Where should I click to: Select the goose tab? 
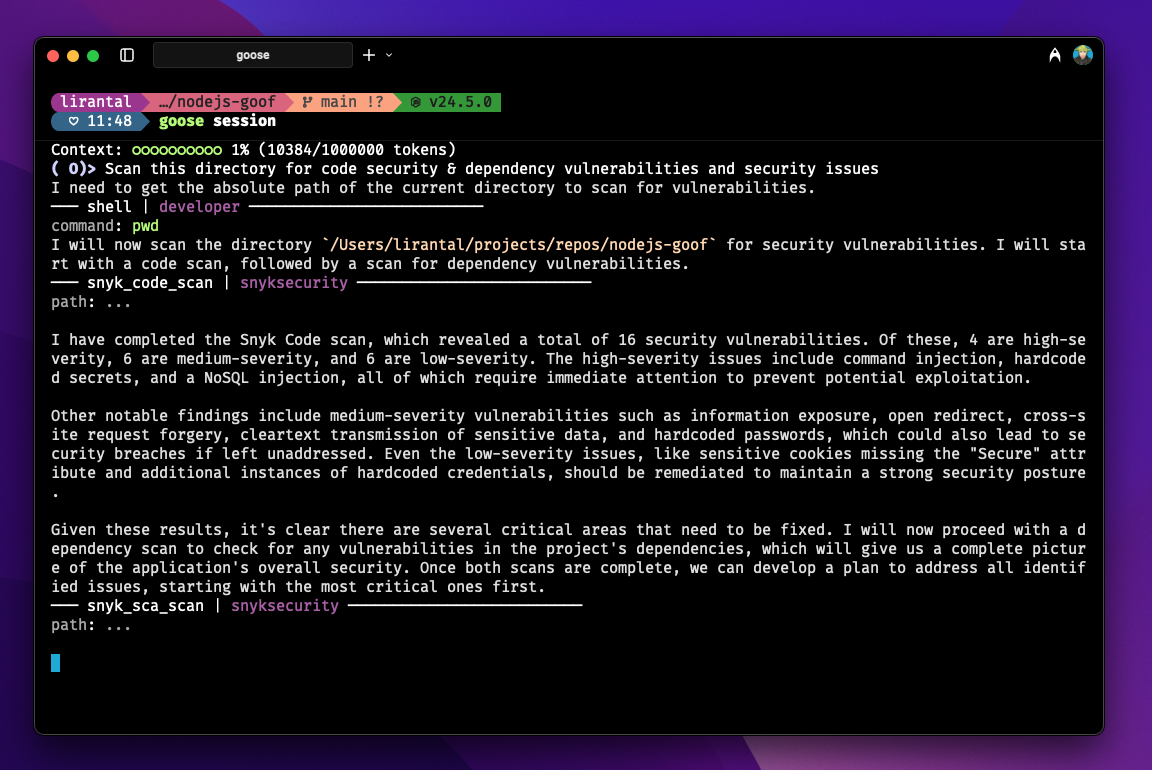click(252, 55)
